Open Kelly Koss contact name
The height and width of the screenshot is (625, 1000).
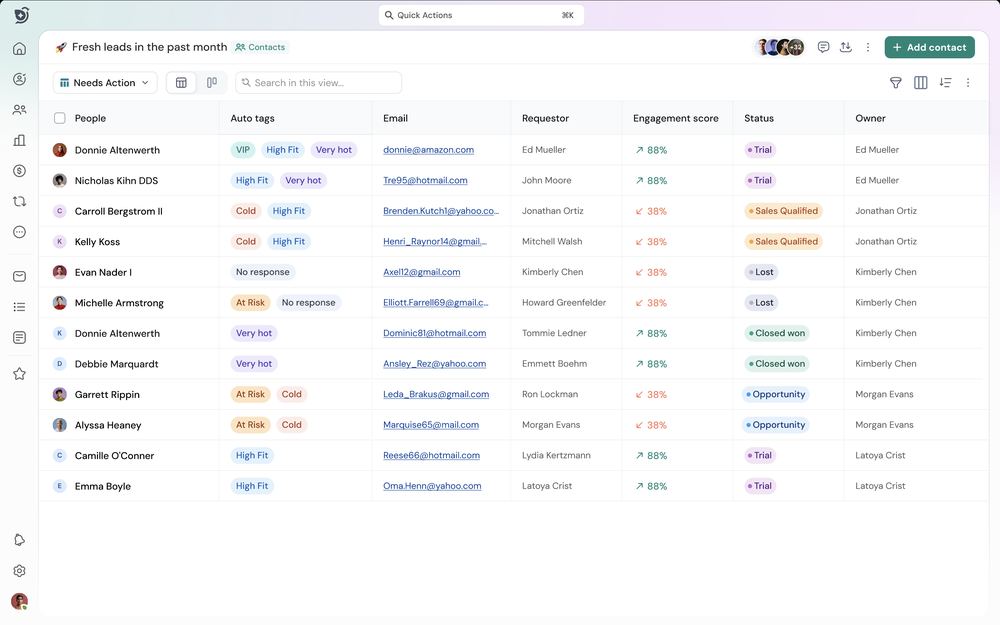coord(97,242)
